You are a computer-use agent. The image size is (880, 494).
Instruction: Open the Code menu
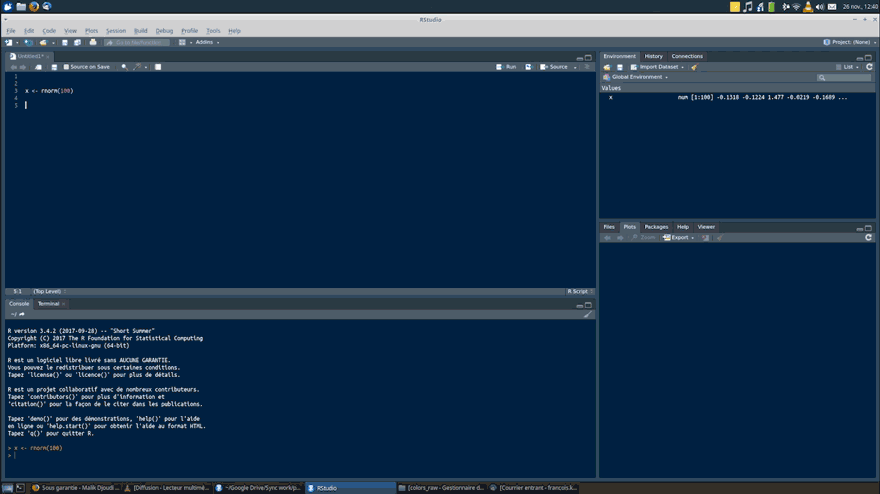[x=49, y=31]
